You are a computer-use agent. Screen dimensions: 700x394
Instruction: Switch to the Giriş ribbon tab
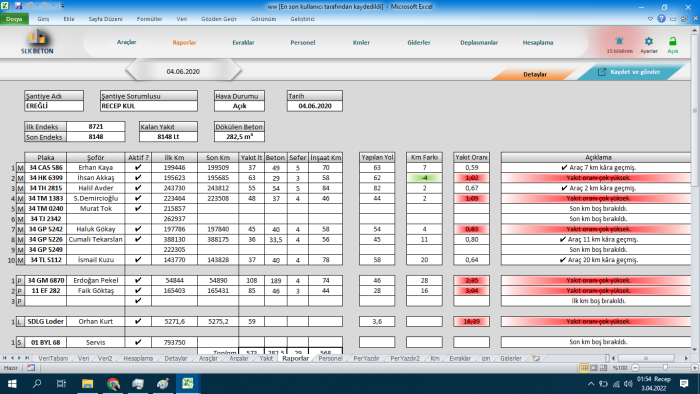tap(43, 19)
